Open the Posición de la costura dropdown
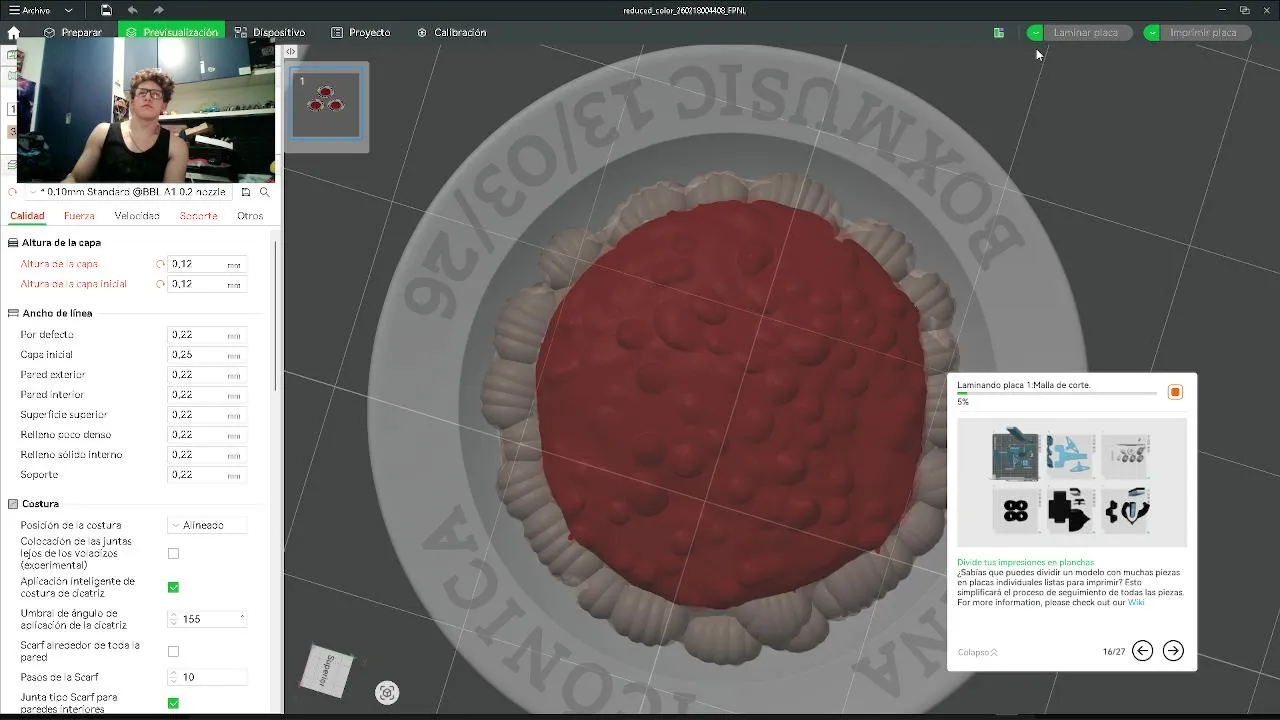This screenshot has width=1280, height=720. (x=206, y=525)
